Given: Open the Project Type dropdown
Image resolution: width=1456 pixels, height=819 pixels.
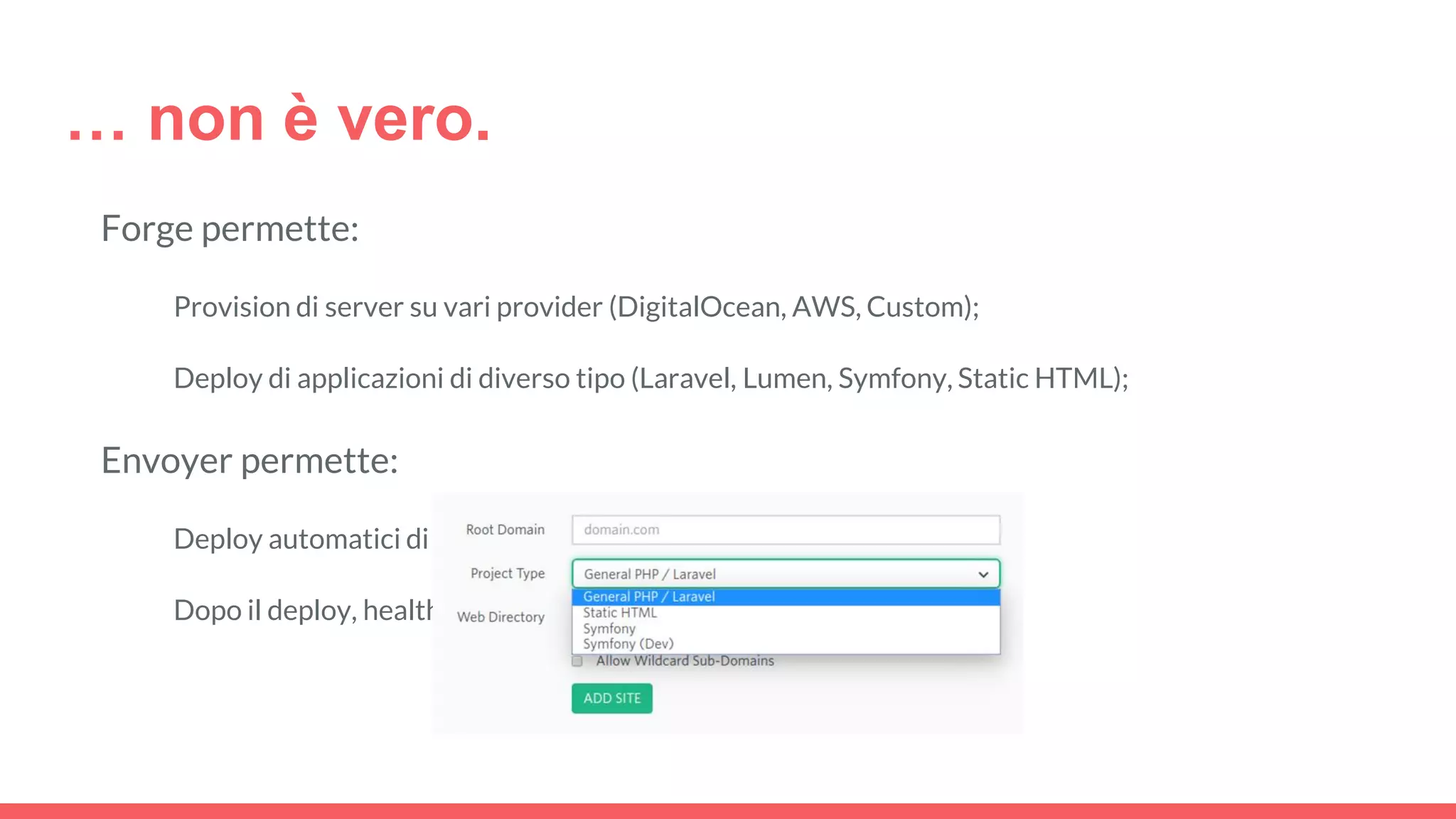Looking at the screenshot, I should pos(786,574).
